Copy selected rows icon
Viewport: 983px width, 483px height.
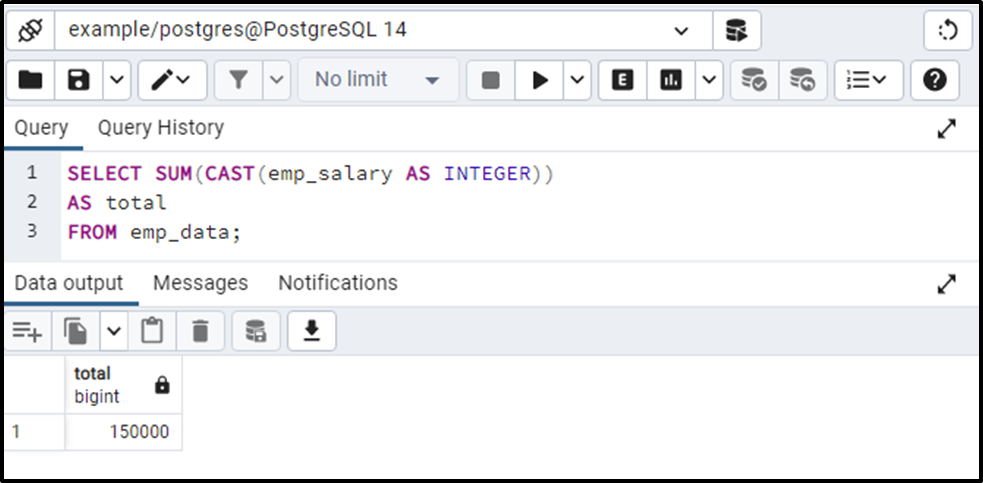[x=76, y=331]
